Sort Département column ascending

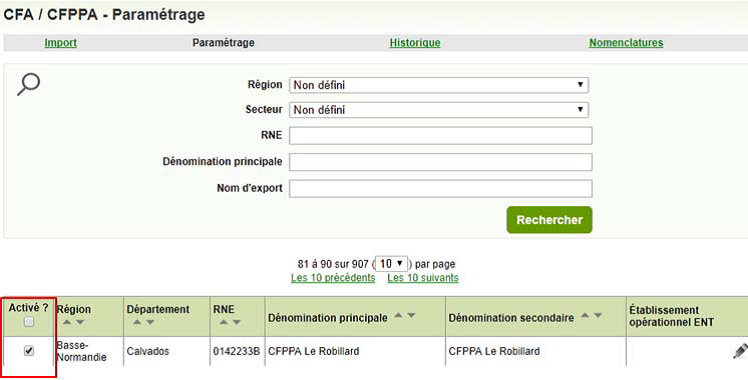[137, 322]
